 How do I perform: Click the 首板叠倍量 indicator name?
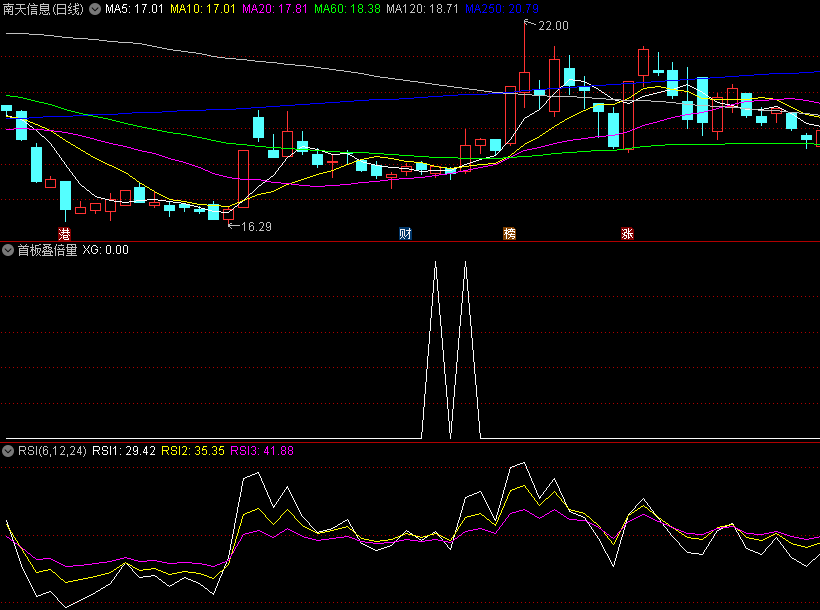click(47, 250)
